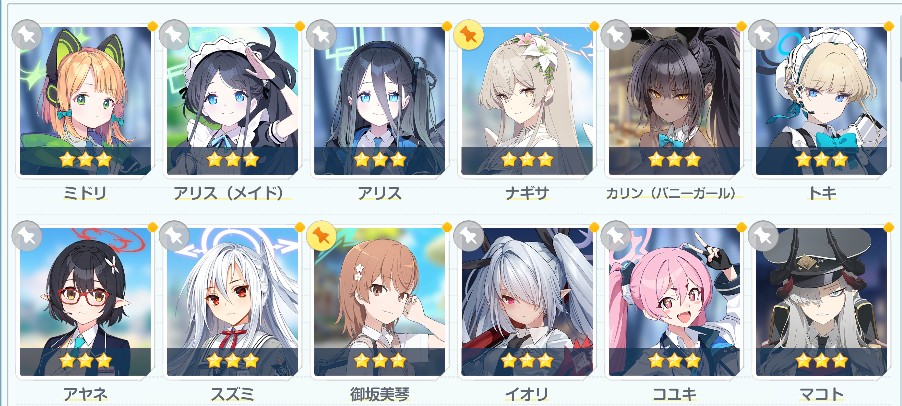This screenshot has height=406, width=902.
Task: Click pin icon on カリン(バニーガール) card
Action: coord(616,36)
